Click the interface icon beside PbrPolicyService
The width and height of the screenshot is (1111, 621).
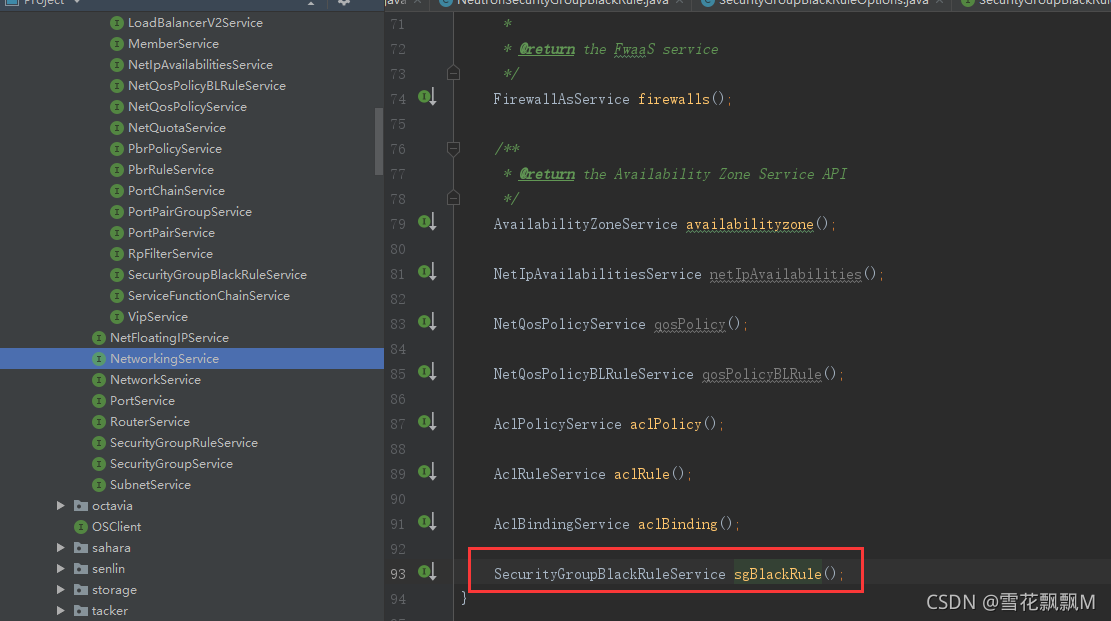(117, 149)
